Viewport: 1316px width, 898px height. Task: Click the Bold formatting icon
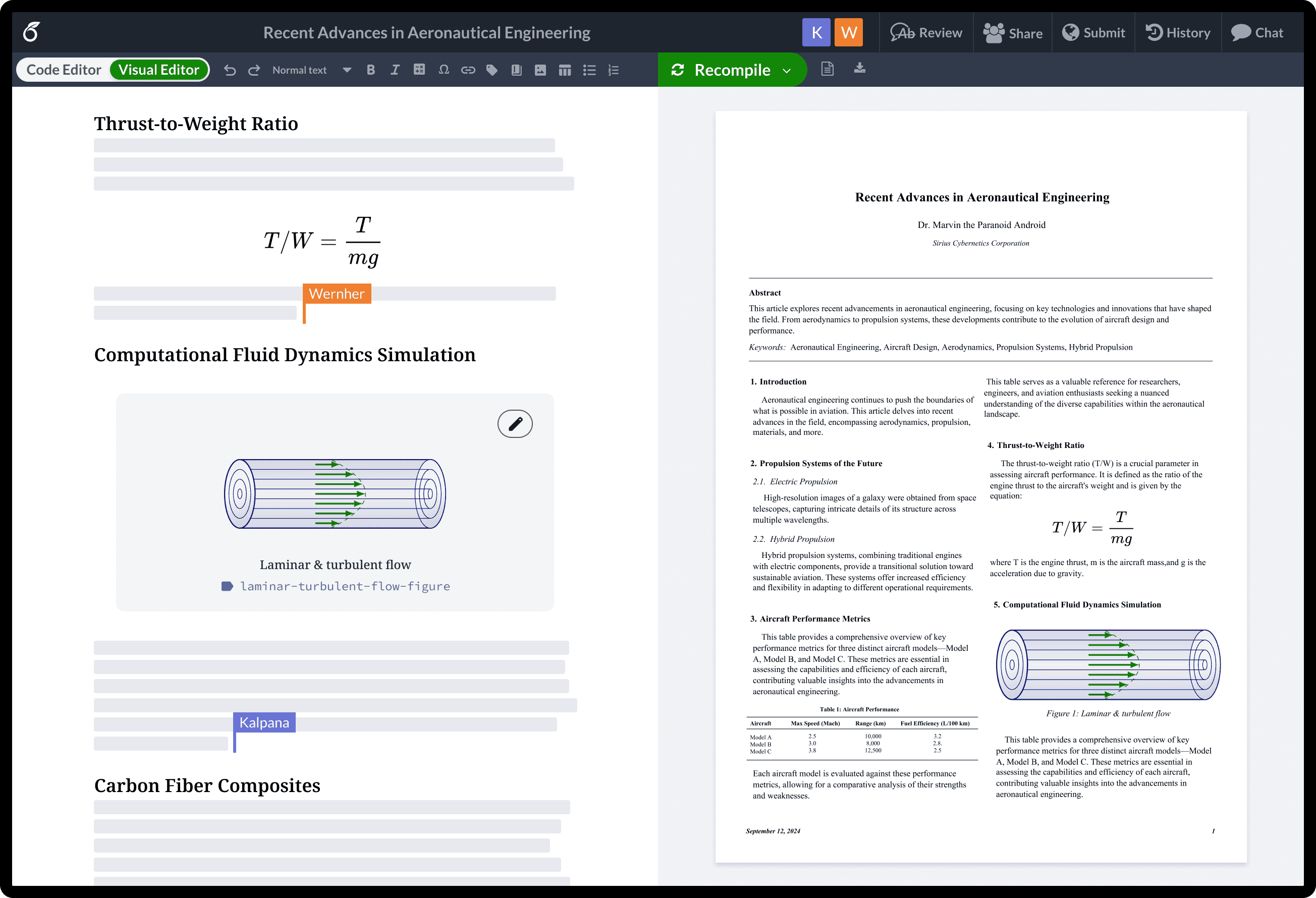pos(370,70)
